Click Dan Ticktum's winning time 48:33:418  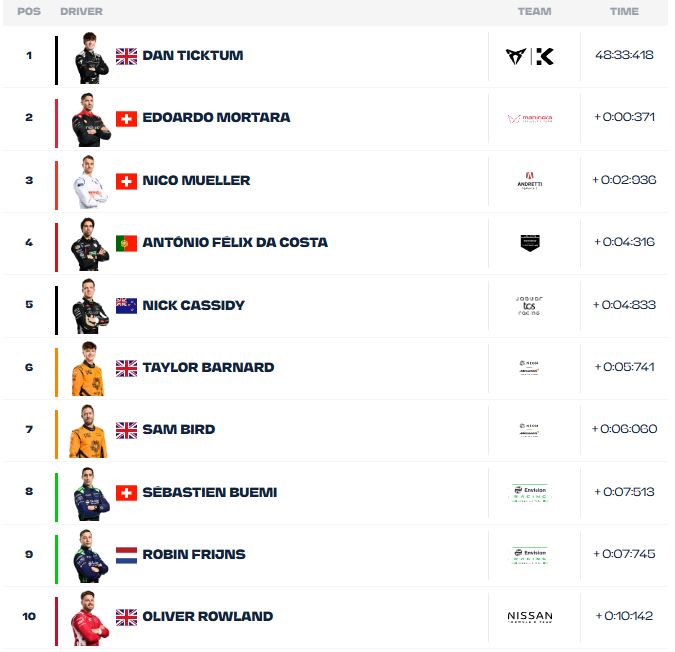(623, 55)
